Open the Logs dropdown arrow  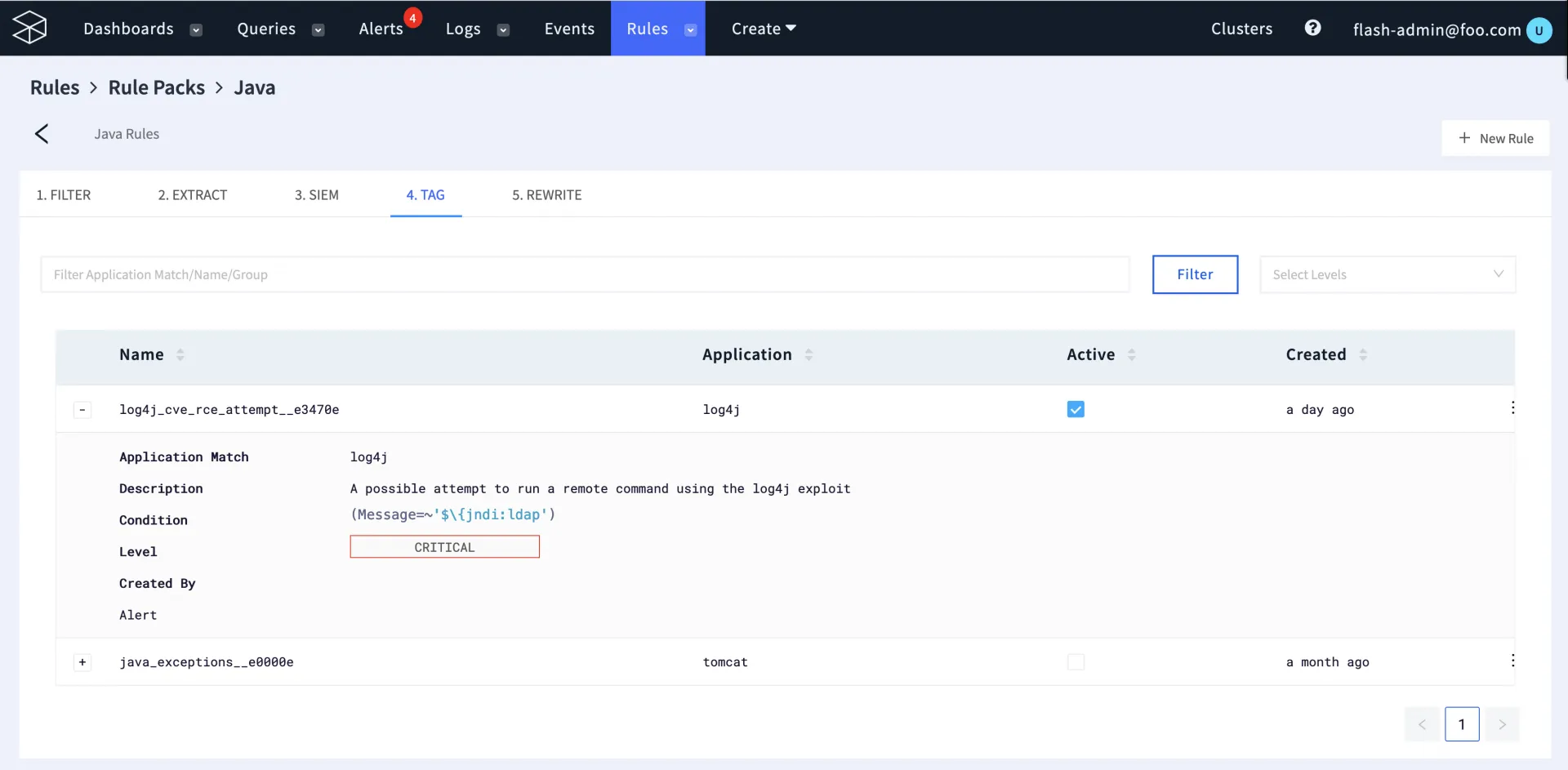503,30
